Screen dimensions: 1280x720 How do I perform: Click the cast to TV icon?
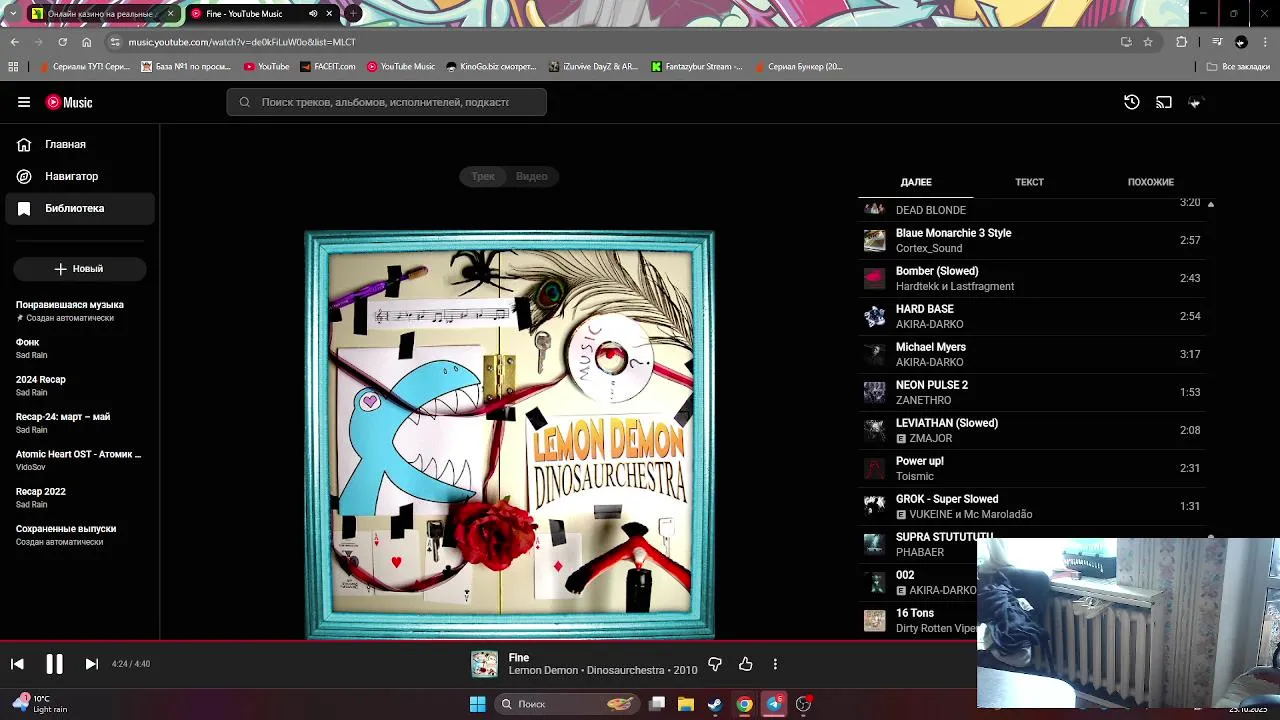(x=1164, y=102)
